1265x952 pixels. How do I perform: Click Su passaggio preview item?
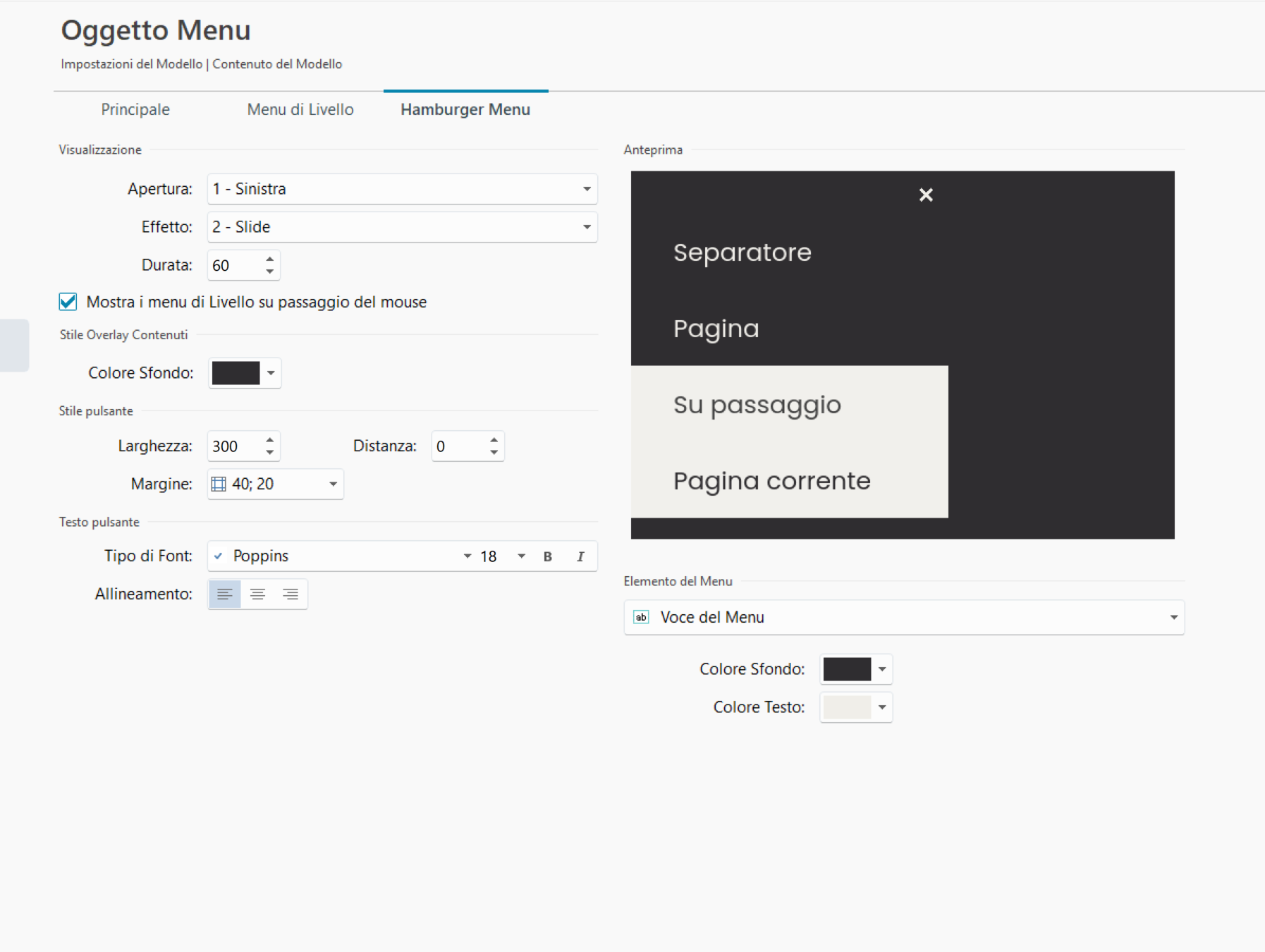click(757, 405)
